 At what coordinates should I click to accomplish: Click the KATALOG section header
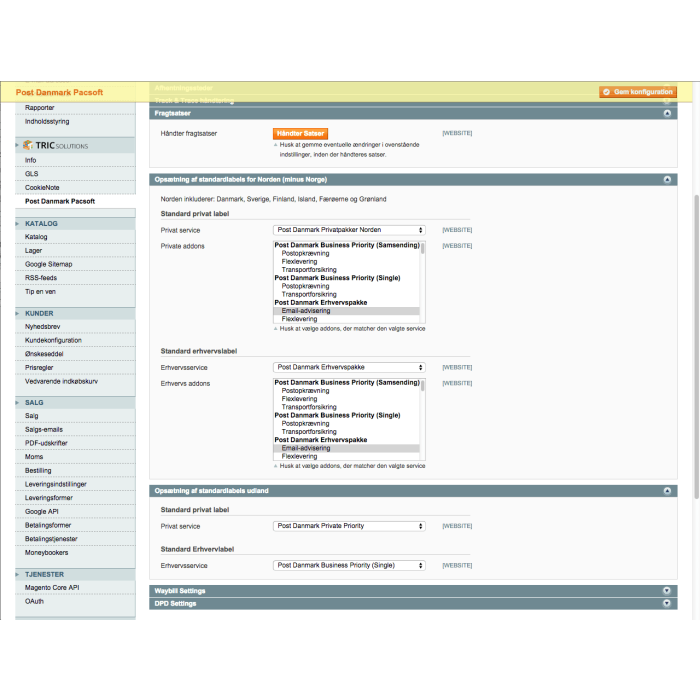[41, 224]
